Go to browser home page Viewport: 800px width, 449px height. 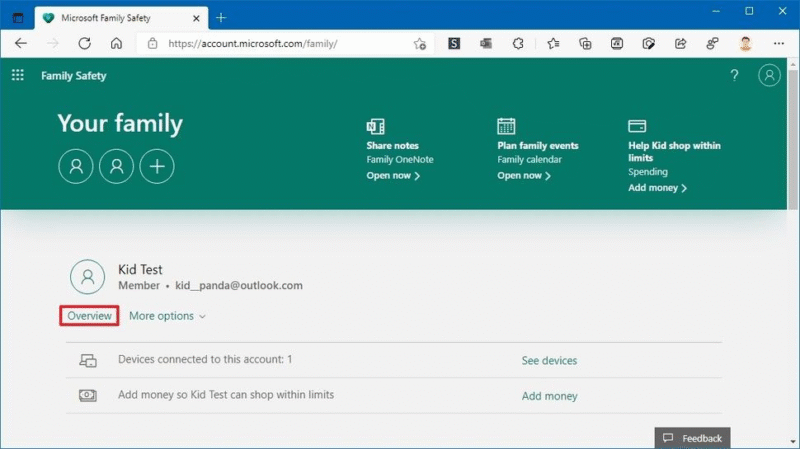[x=117, y=44]
